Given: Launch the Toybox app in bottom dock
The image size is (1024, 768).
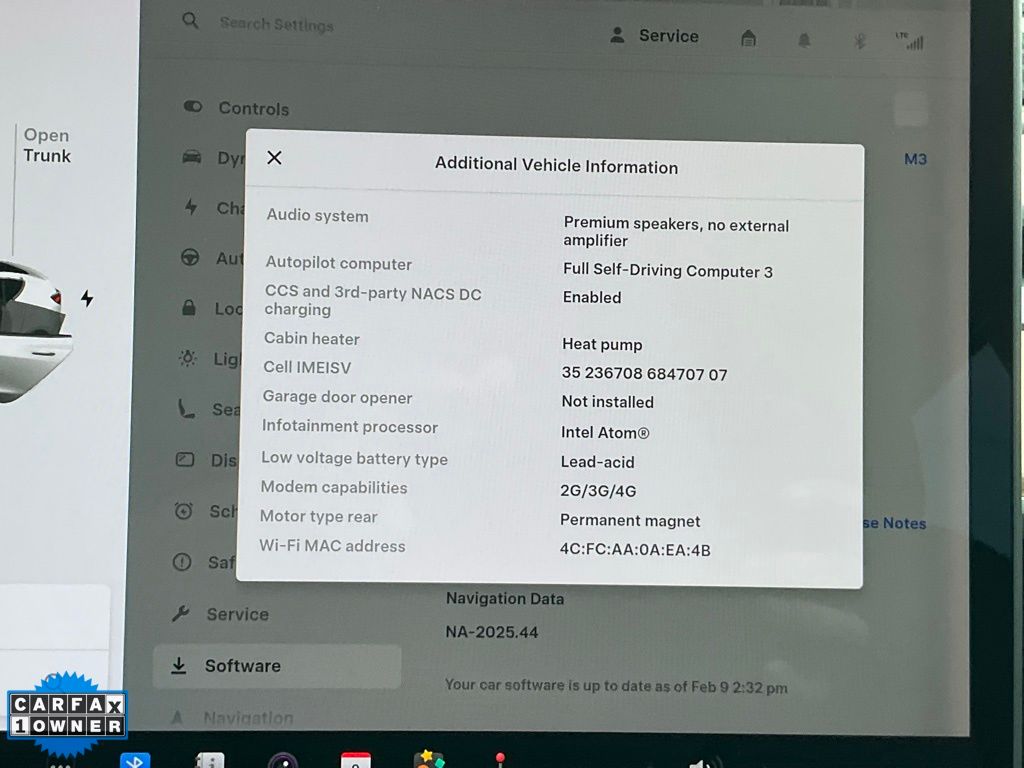Looking at the screenshot, I should (429, 760).
